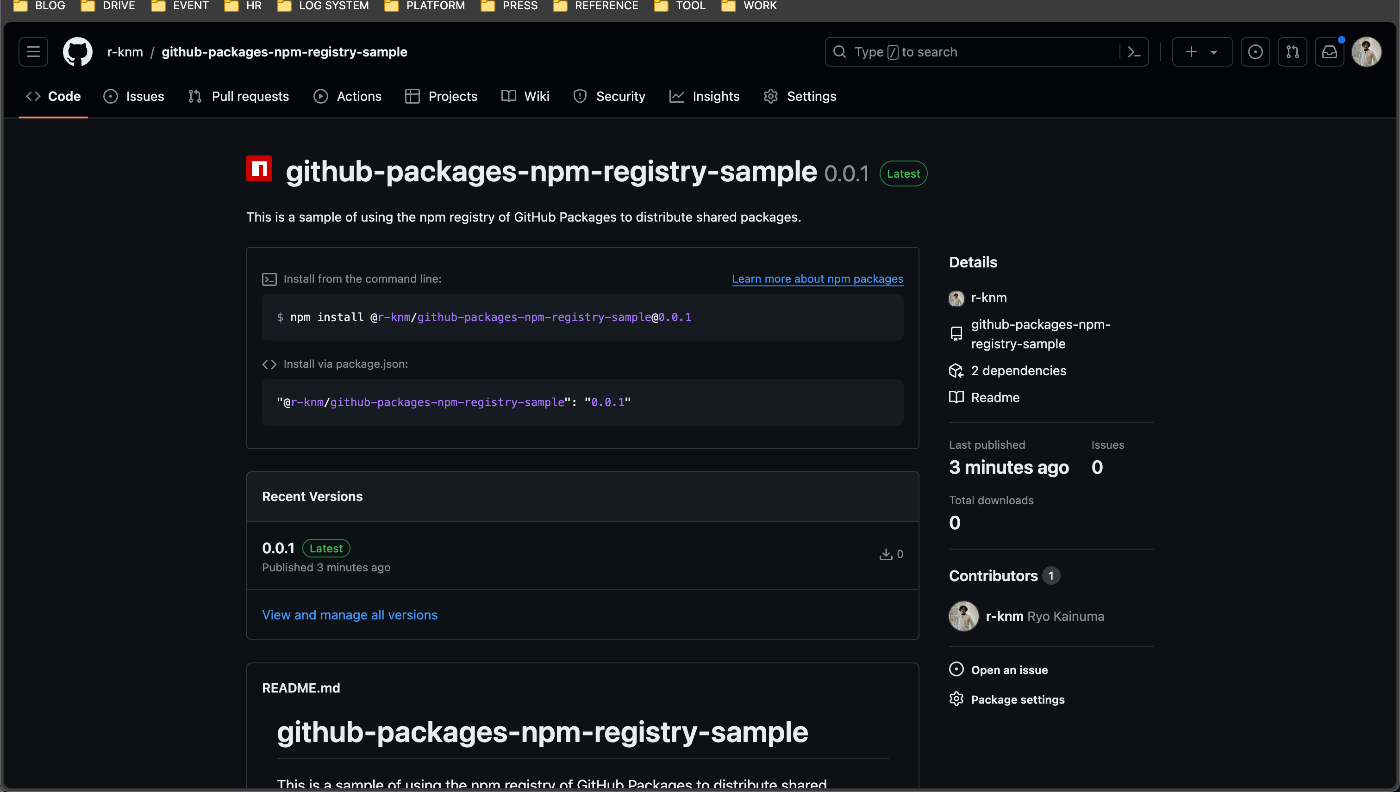Click the repository name breadcrumb link

285,52
